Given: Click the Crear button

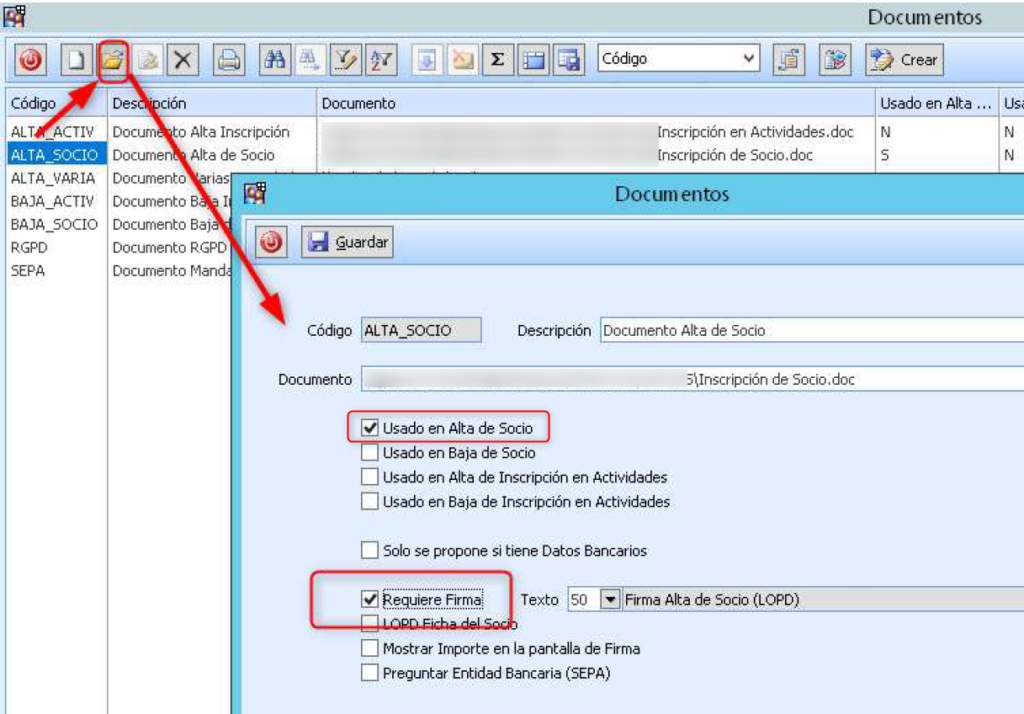Looking at the screenshot, I should [x=904, y=60].
